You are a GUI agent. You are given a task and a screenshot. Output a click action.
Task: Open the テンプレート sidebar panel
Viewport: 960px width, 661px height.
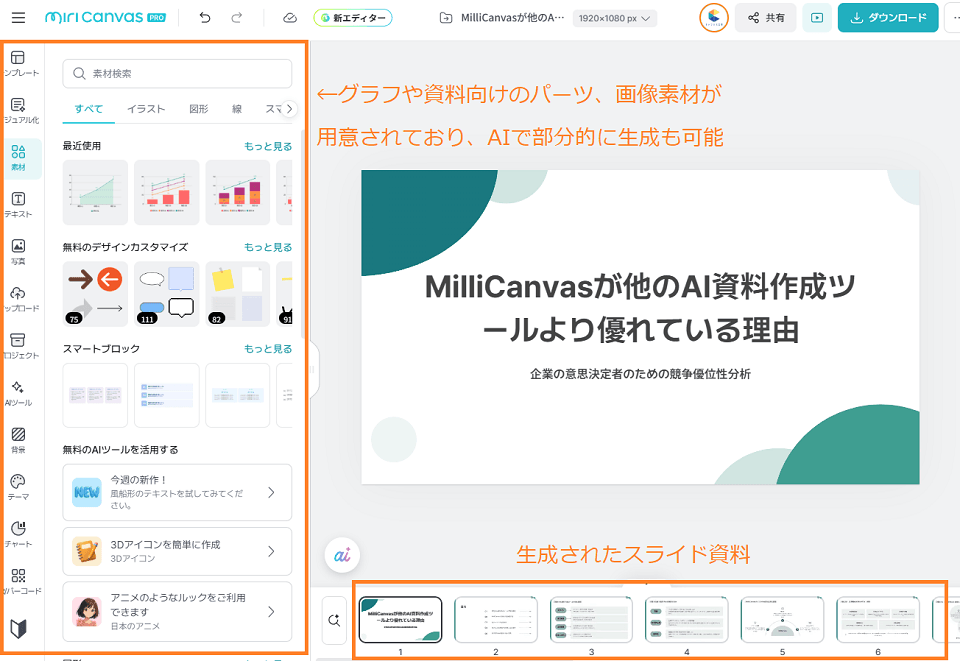click(x=18, y=64)
